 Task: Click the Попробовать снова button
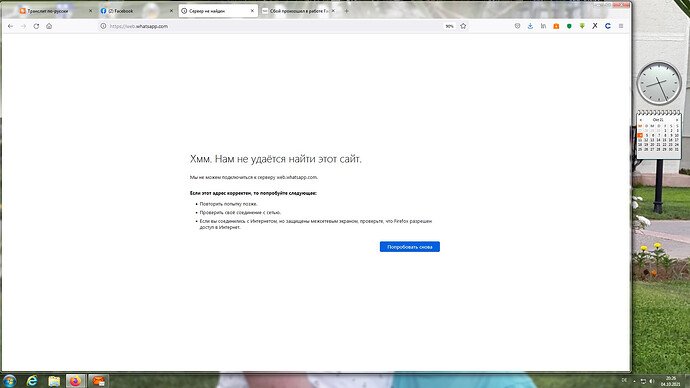(x=410, y=247)
